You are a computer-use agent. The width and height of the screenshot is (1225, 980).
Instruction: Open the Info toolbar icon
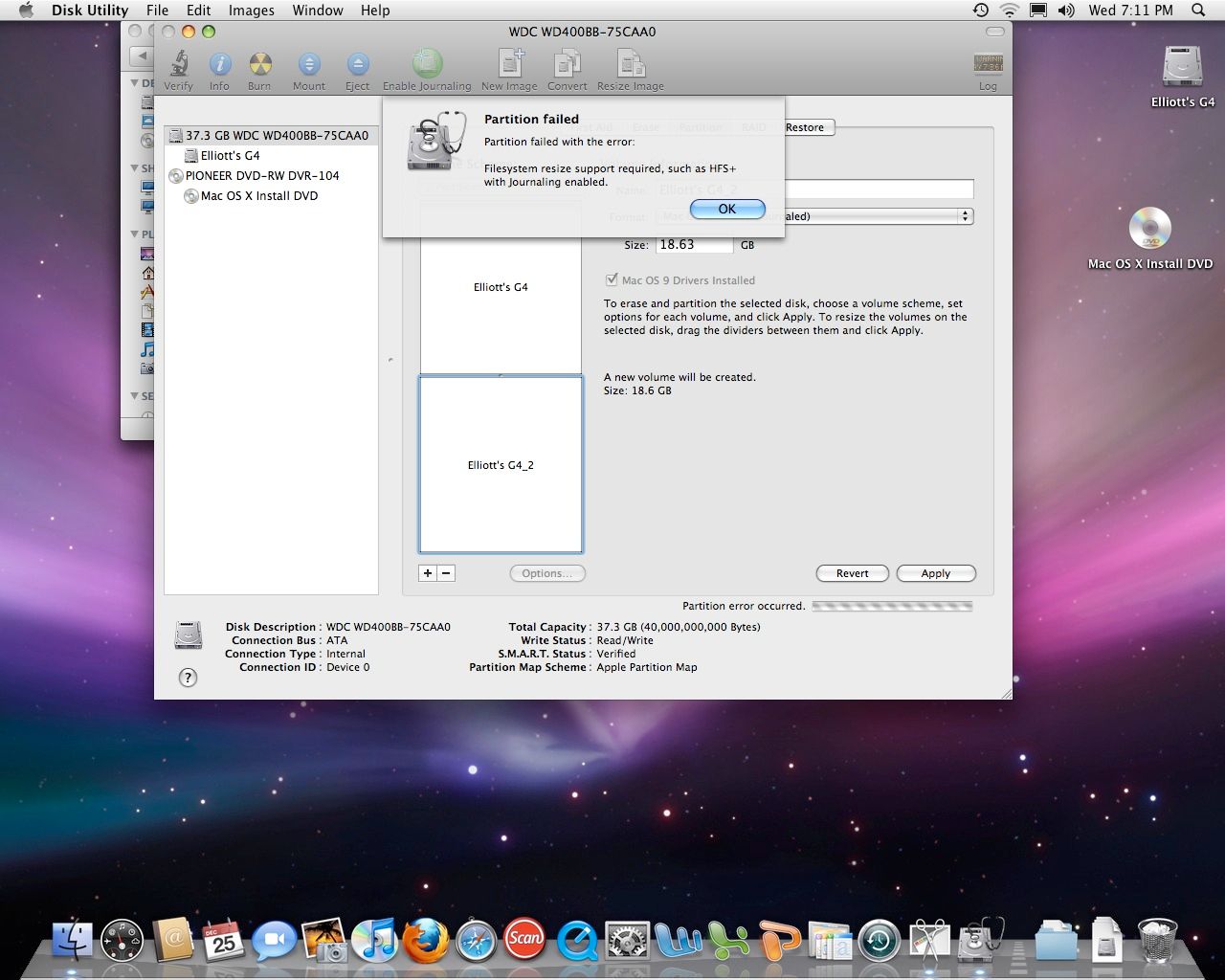219,65
